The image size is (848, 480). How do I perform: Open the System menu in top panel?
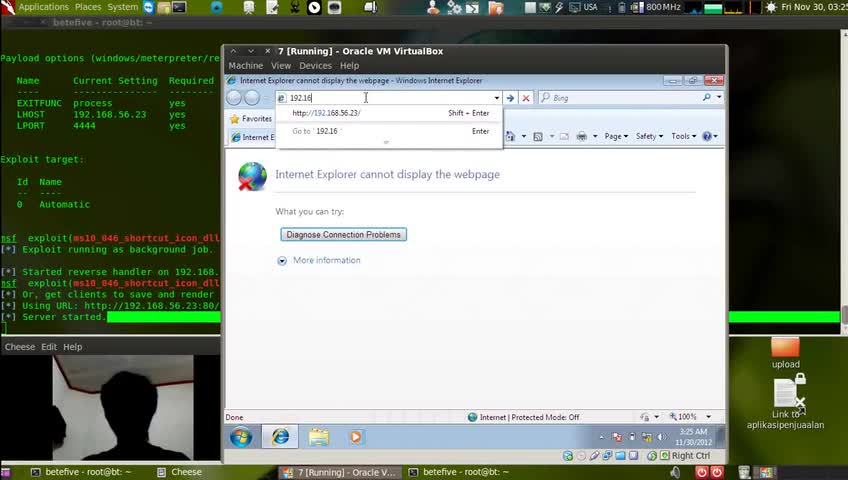coord(123,7)
